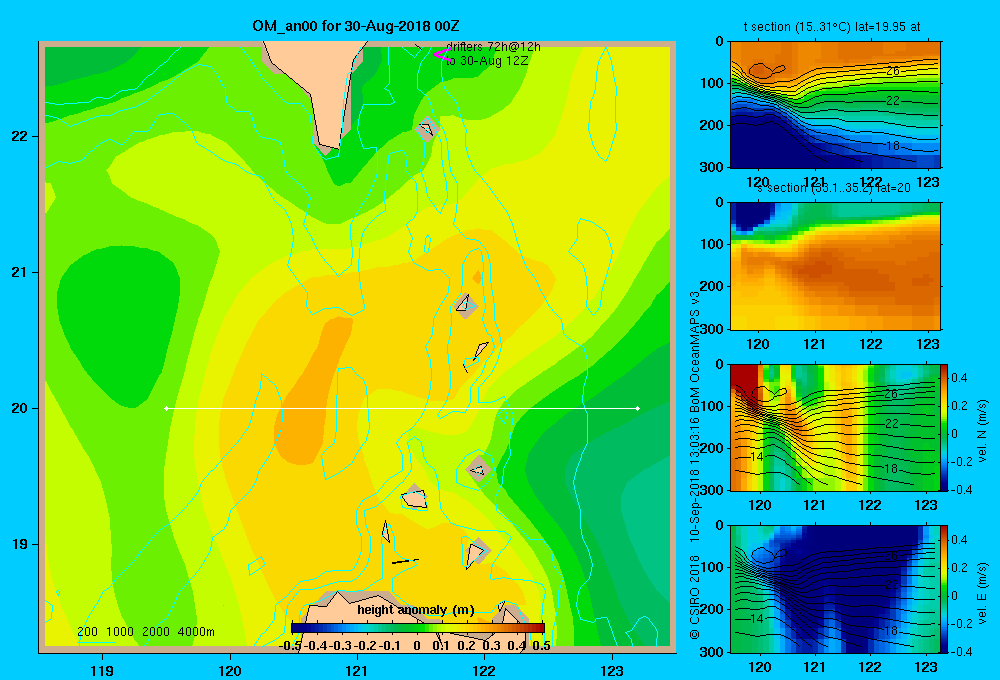Click the small island near 121.85E 20.75N
This screenshot has height=680, width=1000.
pyautogui.click(x=465, y=305)
